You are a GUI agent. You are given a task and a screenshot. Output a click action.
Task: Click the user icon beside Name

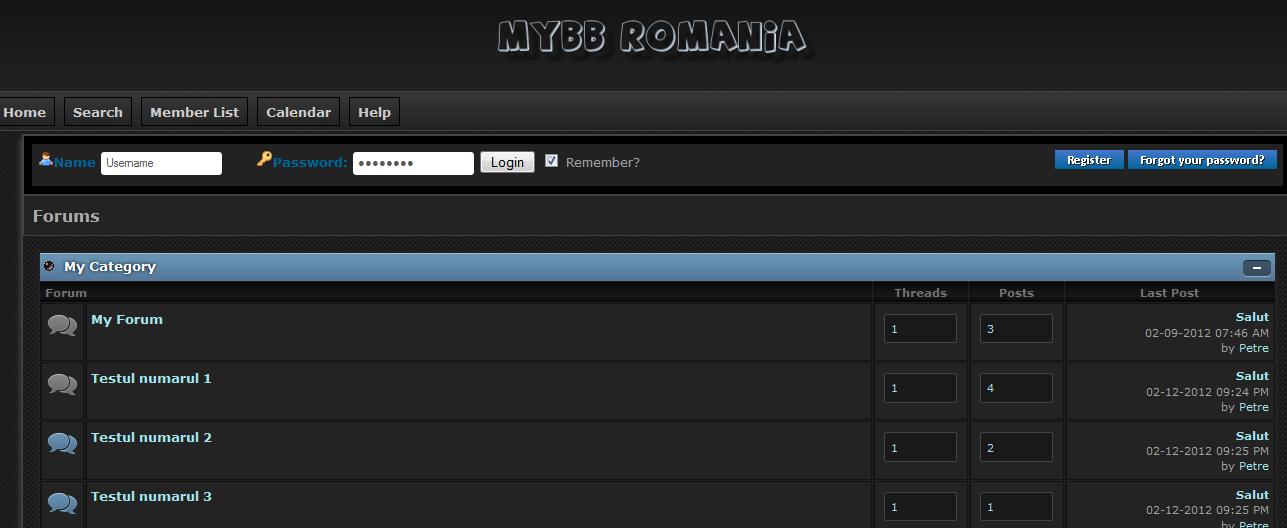[x=46, y=159]
